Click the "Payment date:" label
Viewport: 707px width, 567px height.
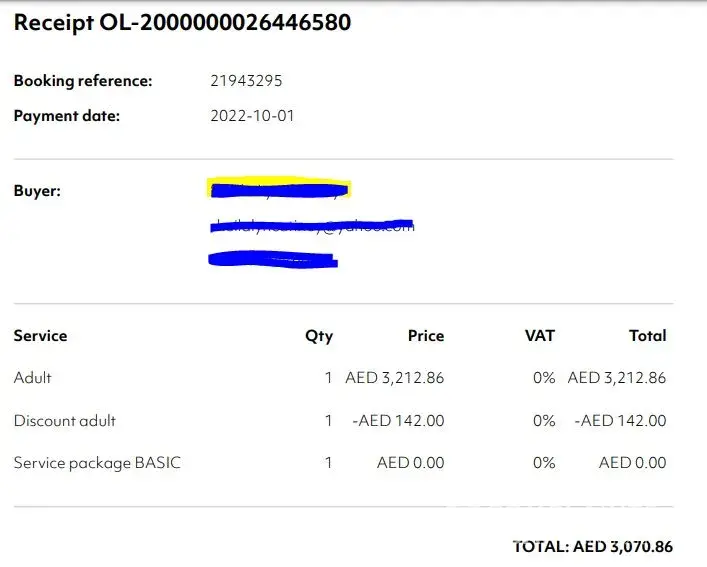tap(67, 115)
